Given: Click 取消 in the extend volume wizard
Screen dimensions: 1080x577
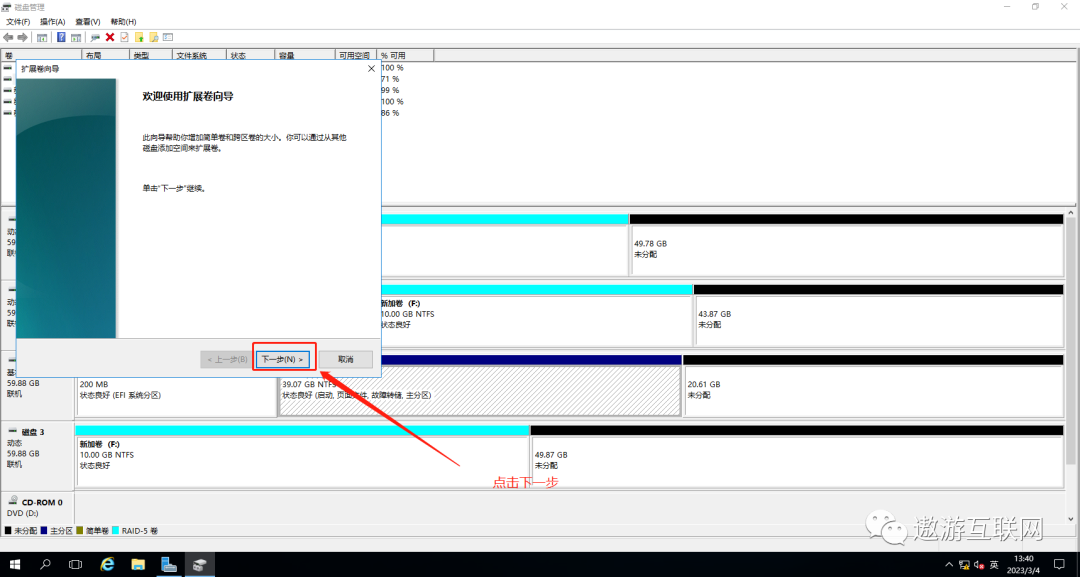Looking at the screenshot, I should pyautogui.click(x=346, y=359).
